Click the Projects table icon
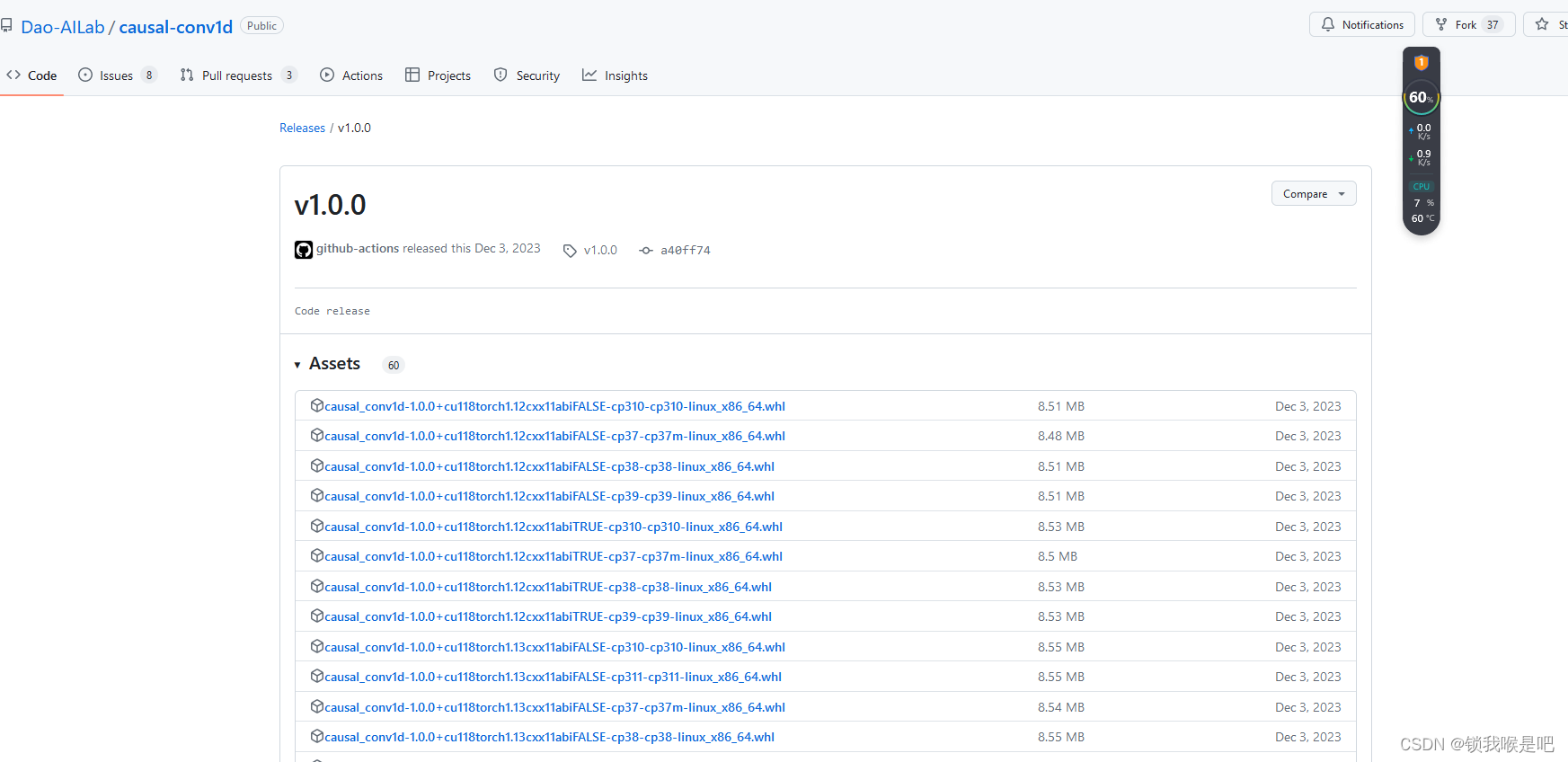 pyautogui.click(x=412, y=75)
